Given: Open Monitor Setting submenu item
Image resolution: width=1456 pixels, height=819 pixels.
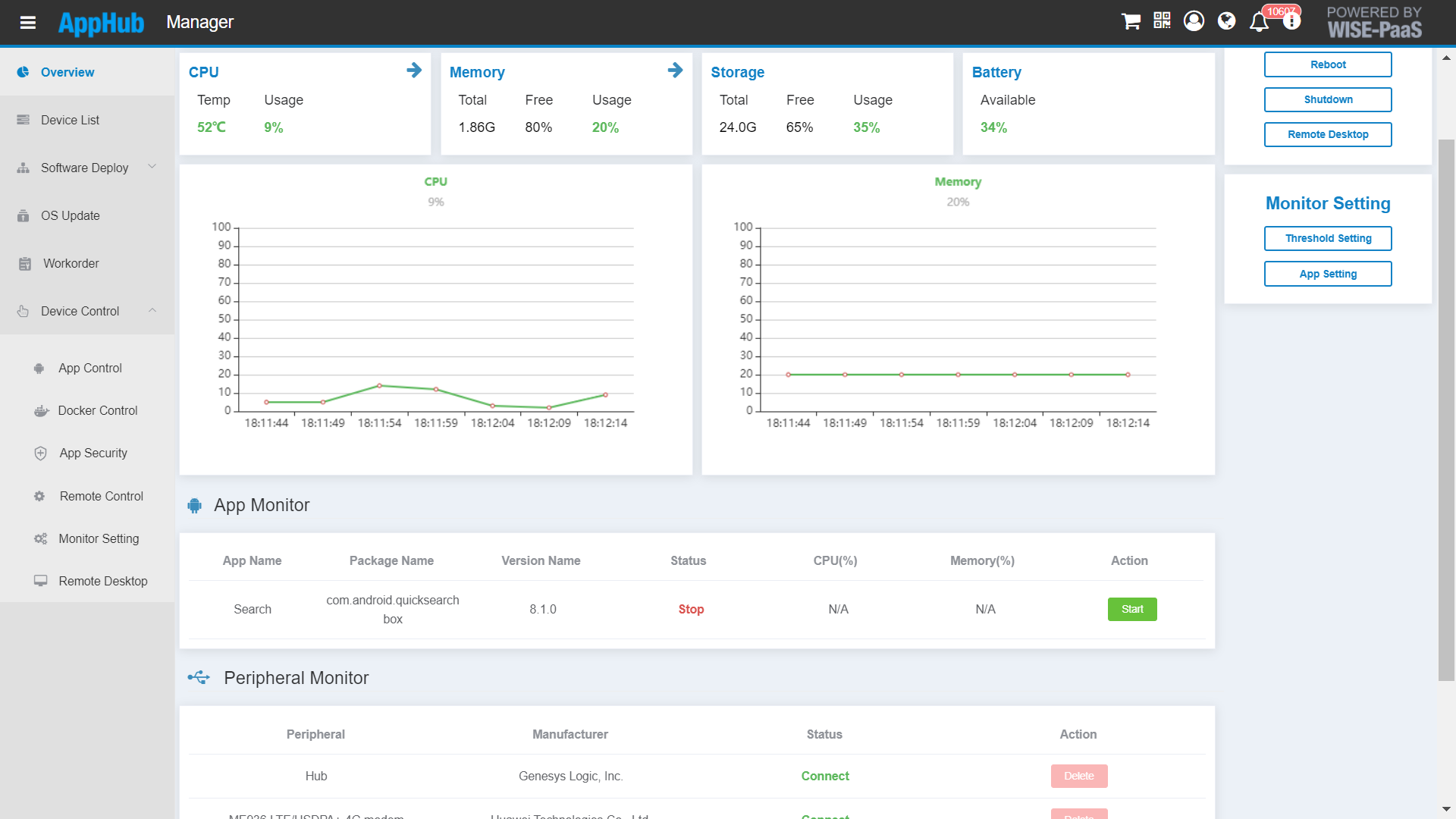Looking at the screenshot, I should click(x=87, y=538).
